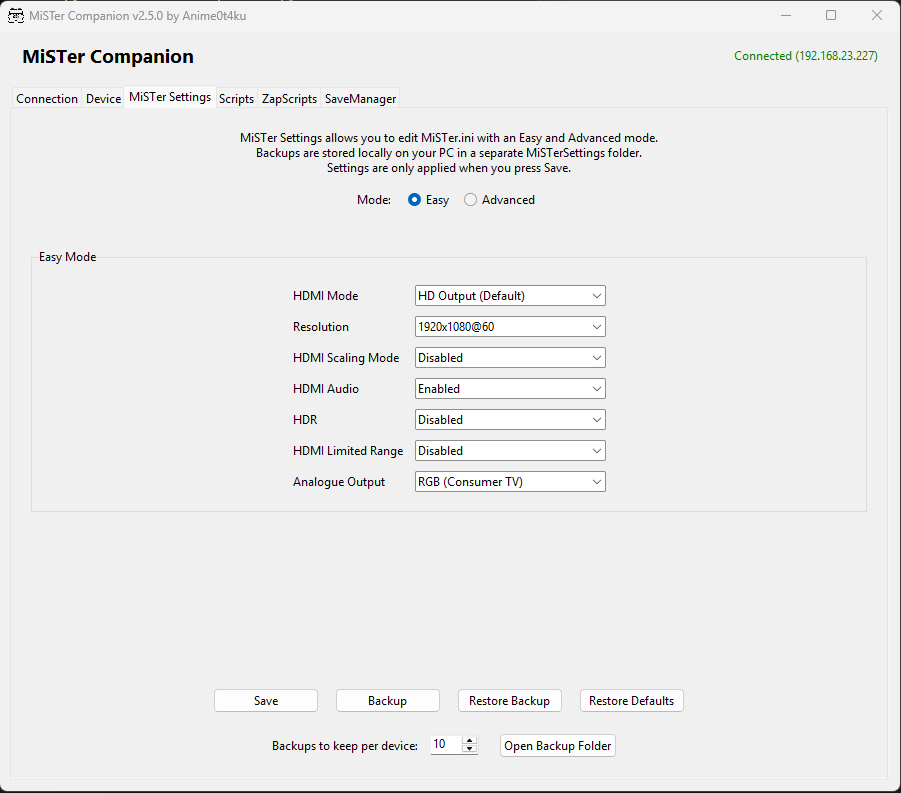This screenshot has width=901, height=793.
Task: Click the MiSTer Companion heading
Action: (108, 56)
